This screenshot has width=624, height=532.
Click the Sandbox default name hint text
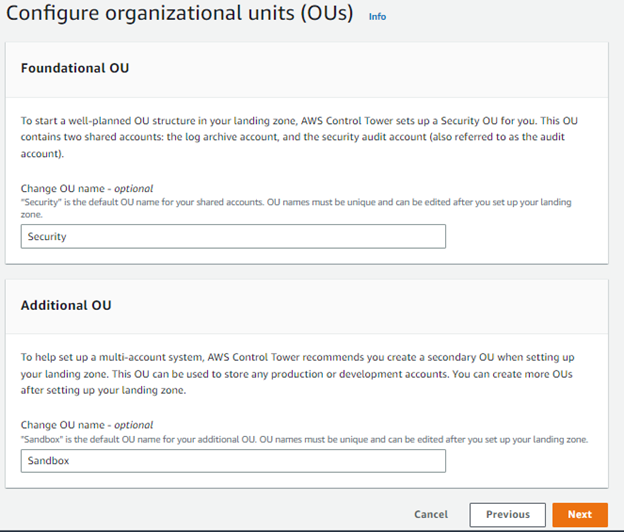pos(304,439)
